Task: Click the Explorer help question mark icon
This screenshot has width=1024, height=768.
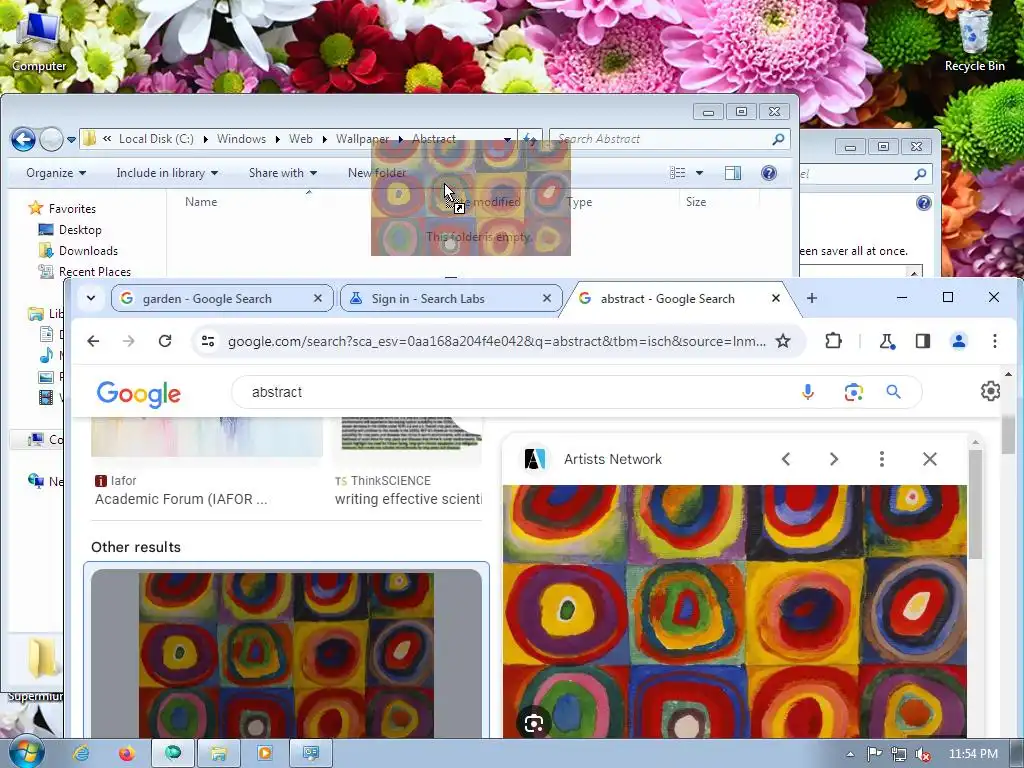Action: [769, 172]
